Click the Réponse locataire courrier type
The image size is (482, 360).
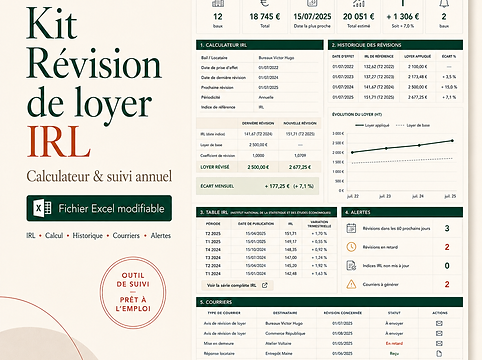219,353
